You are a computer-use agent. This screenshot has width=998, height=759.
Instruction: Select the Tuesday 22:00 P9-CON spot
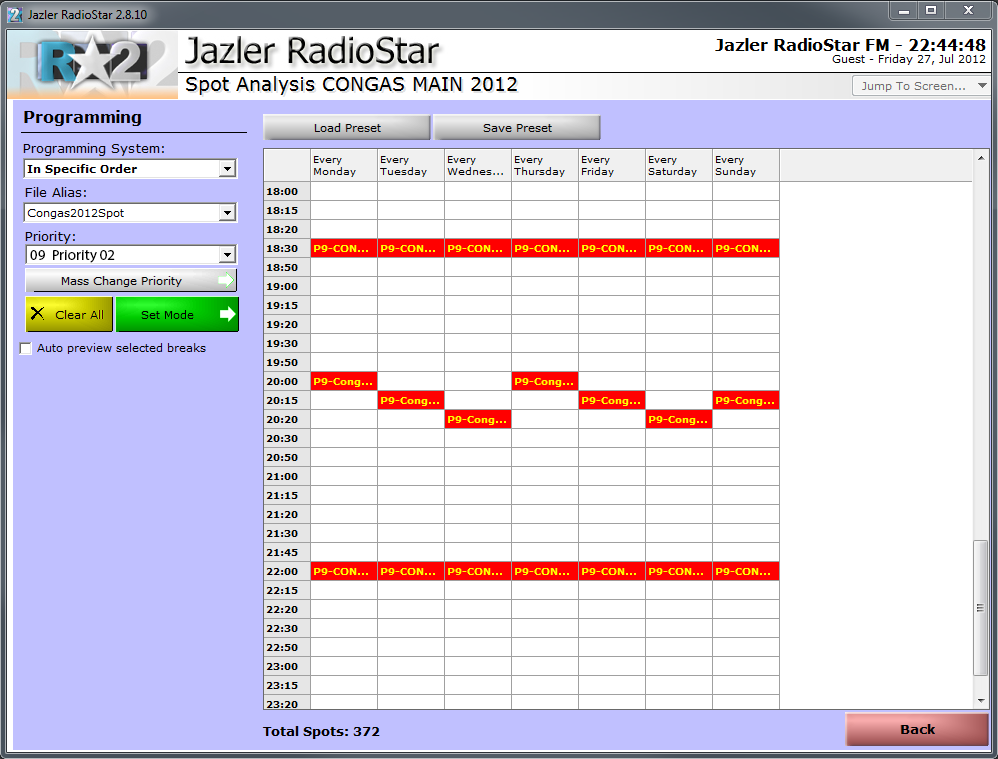point(411,571)
